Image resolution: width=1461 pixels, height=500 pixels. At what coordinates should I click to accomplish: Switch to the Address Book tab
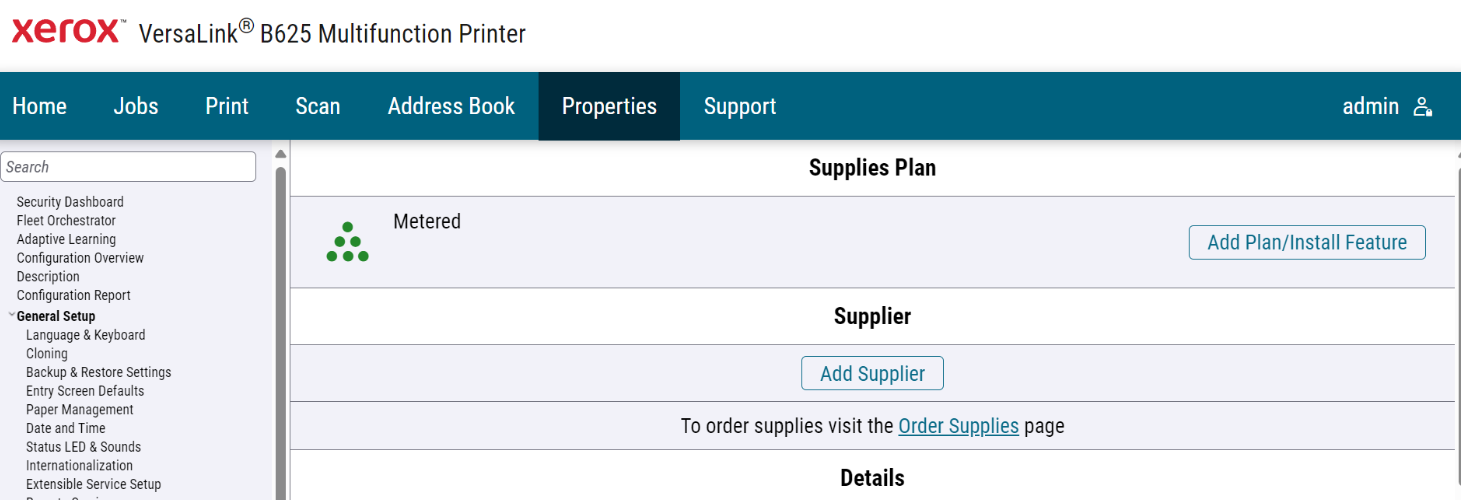451,106
